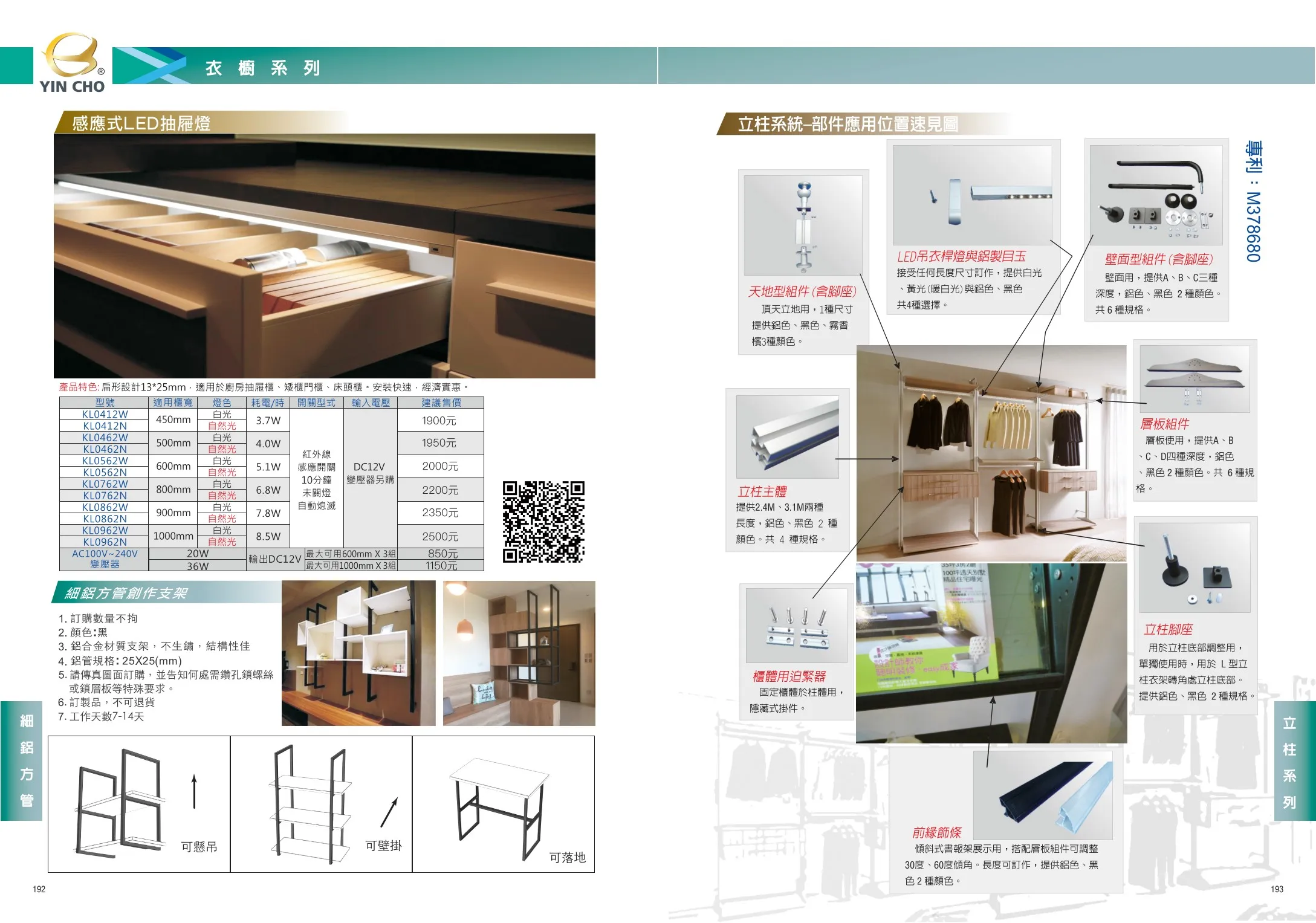Select the 細鋁方管創作支架 heading
Image resolution: width=1316 pixels, height=923 pixels.
tap(126, 593)
